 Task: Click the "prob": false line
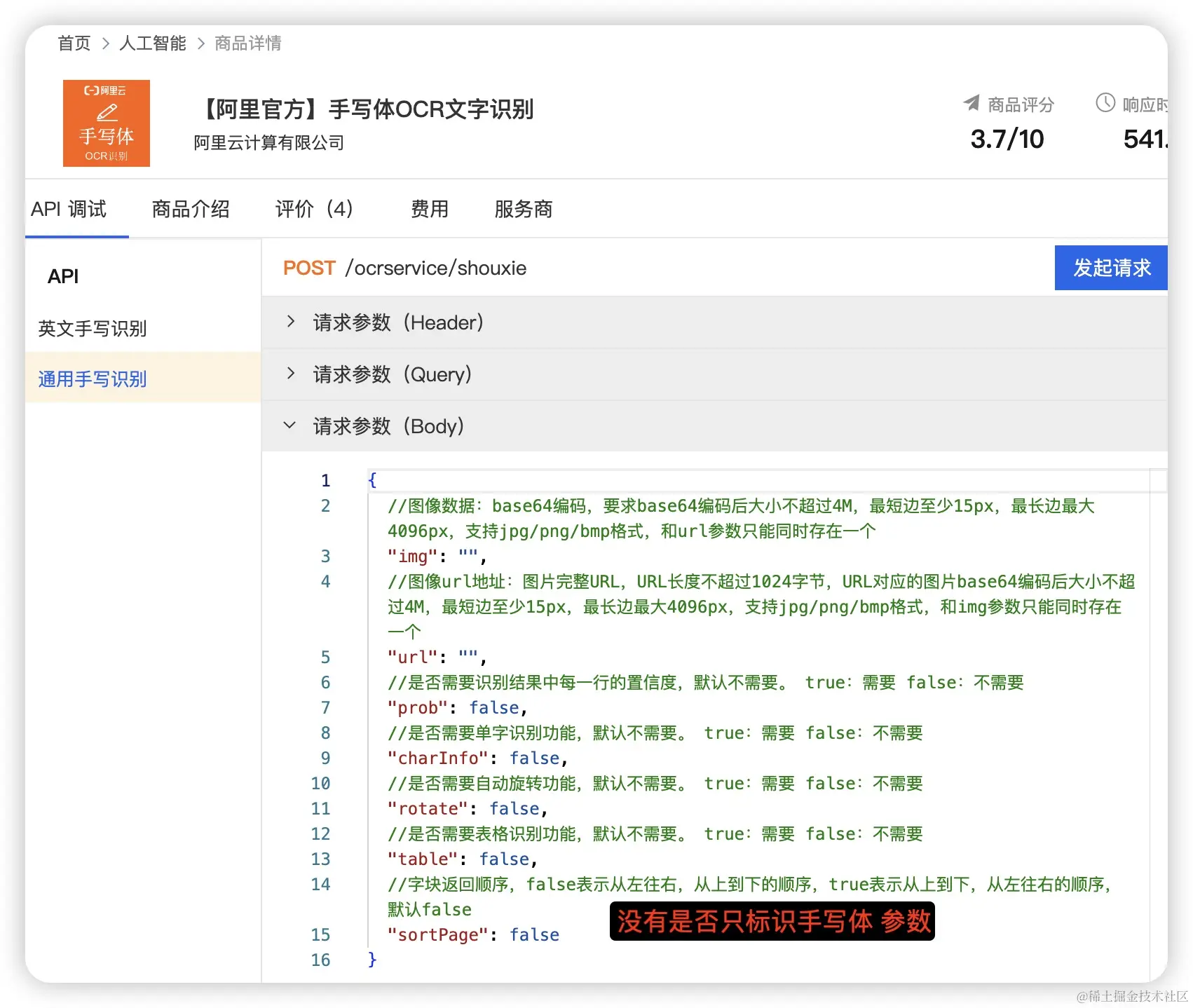[x=457, y=707]
